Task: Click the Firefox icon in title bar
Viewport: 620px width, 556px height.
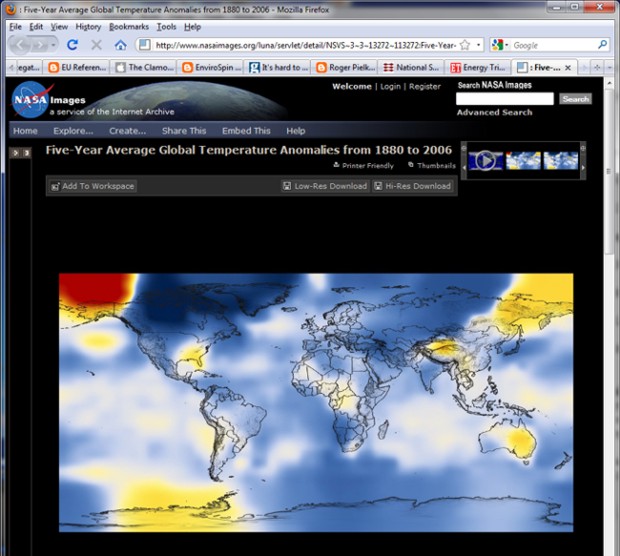Action: tap(10, 9)
